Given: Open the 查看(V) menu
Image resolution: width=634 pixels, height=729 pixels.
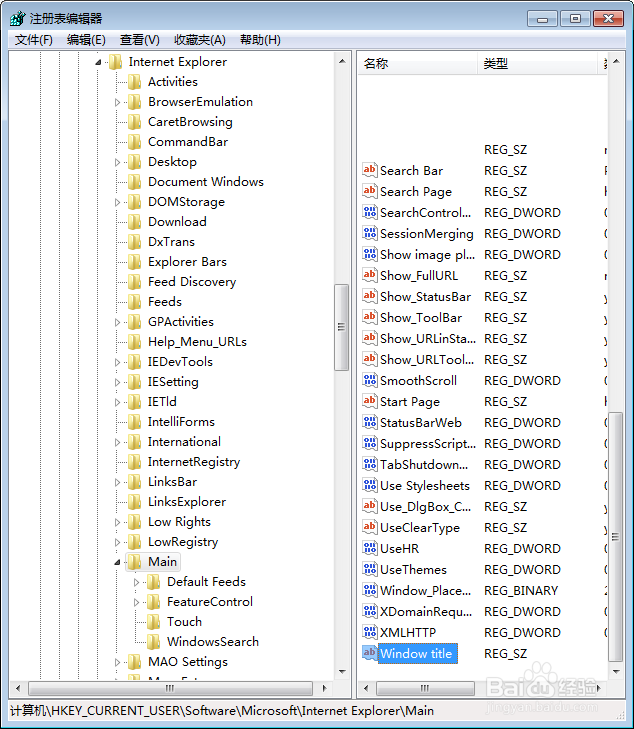Looking at the screenshot, I should point(139,40).
